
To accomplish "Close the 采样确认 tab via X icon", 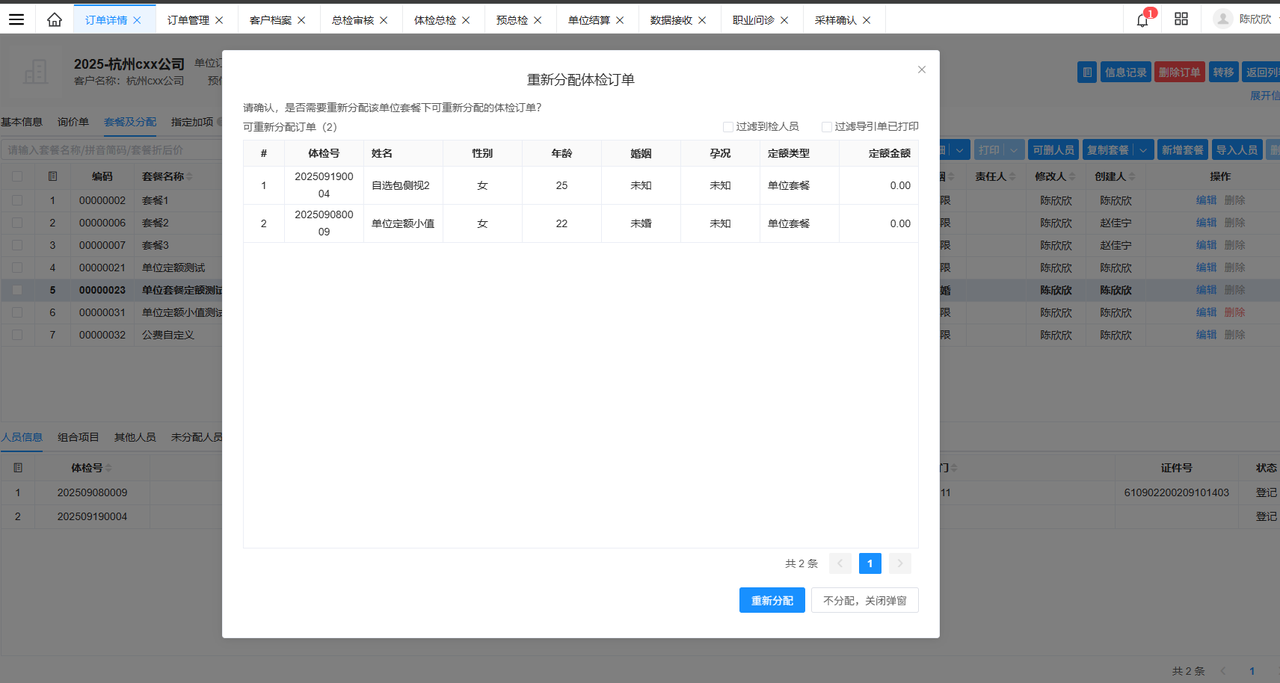I will (866, 20).
